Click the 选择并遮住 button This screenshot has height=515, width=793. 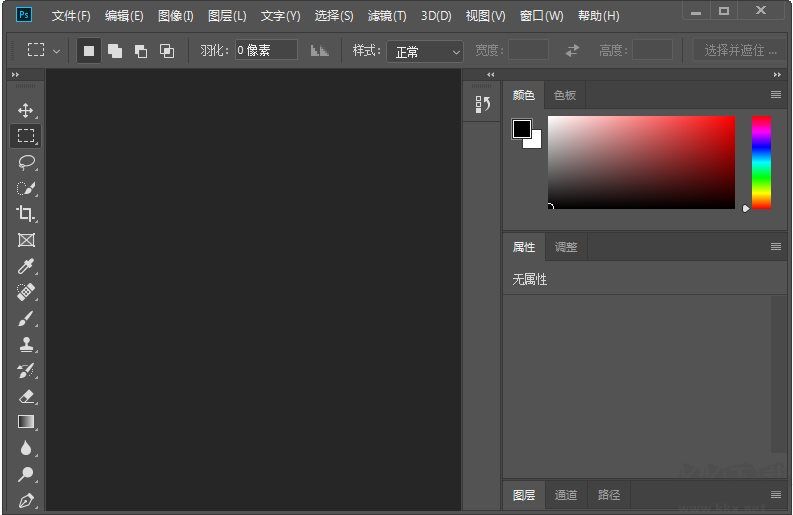[740, 50]
